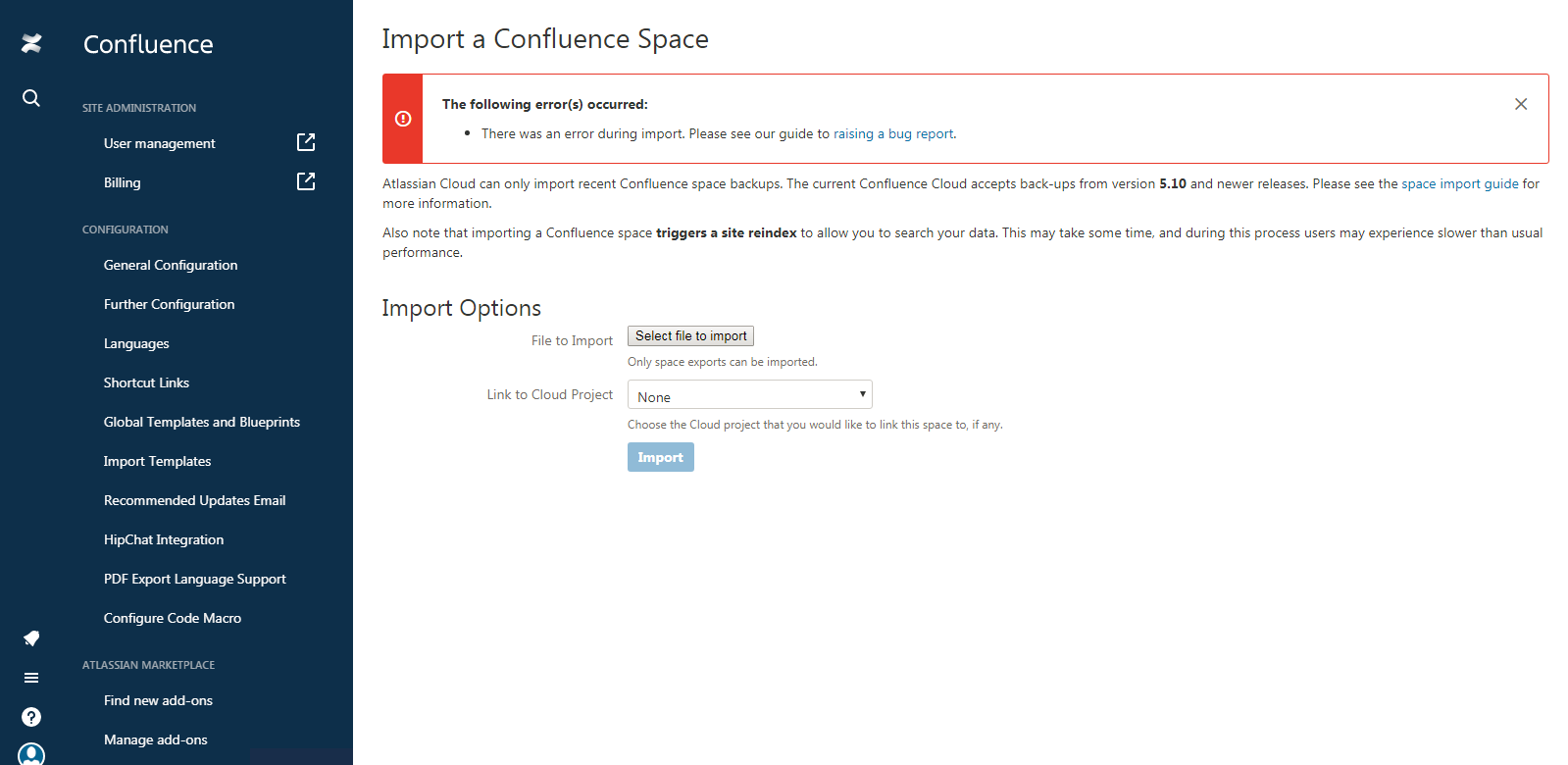Open Recommended Updates Email settings
The height and width of the screenshot is (765, 1568).
coord(194,500)
